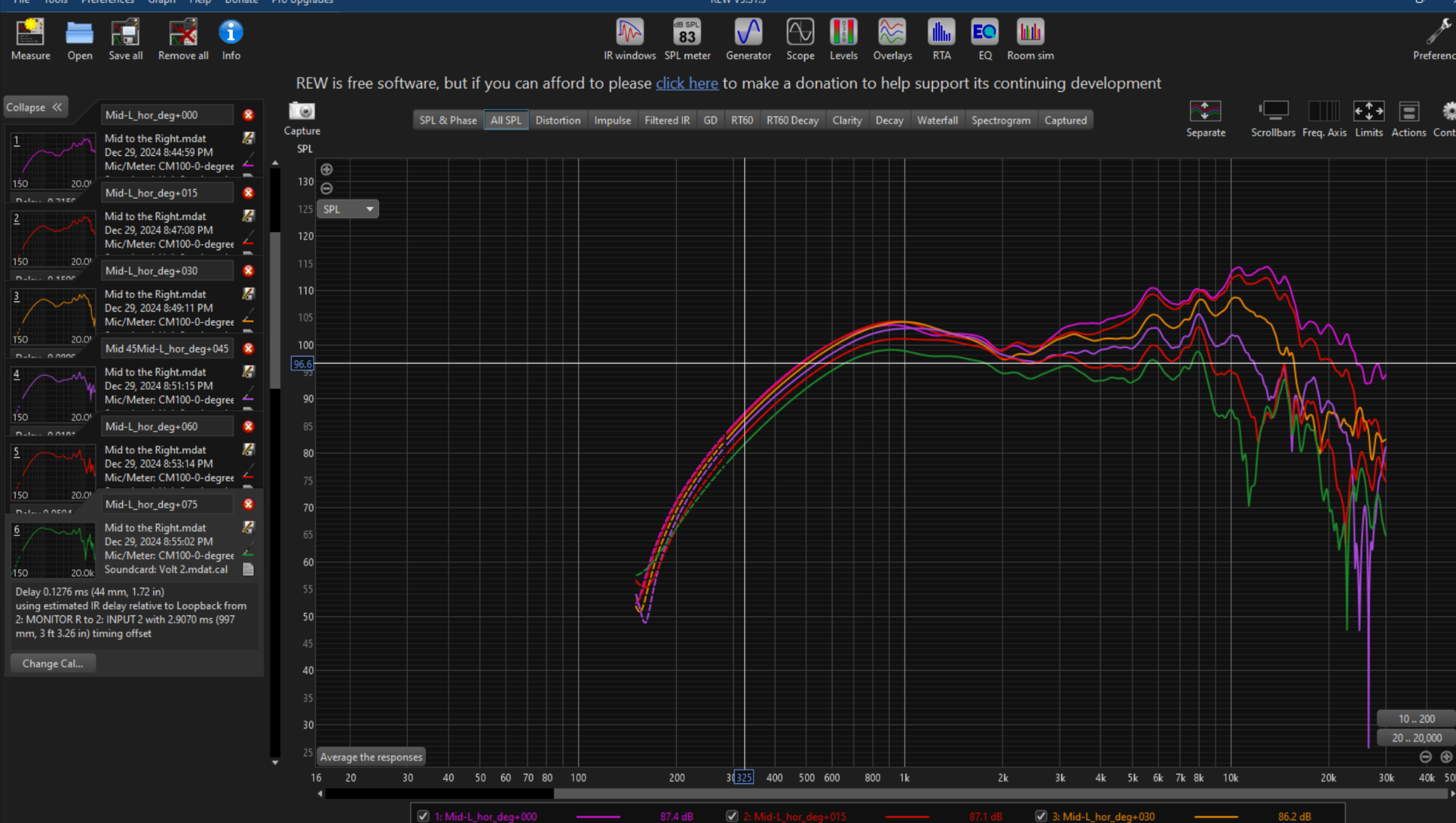Open the RTA analyzer
The width and height of the screenshot is (1456, 823).
pos(941,39)
